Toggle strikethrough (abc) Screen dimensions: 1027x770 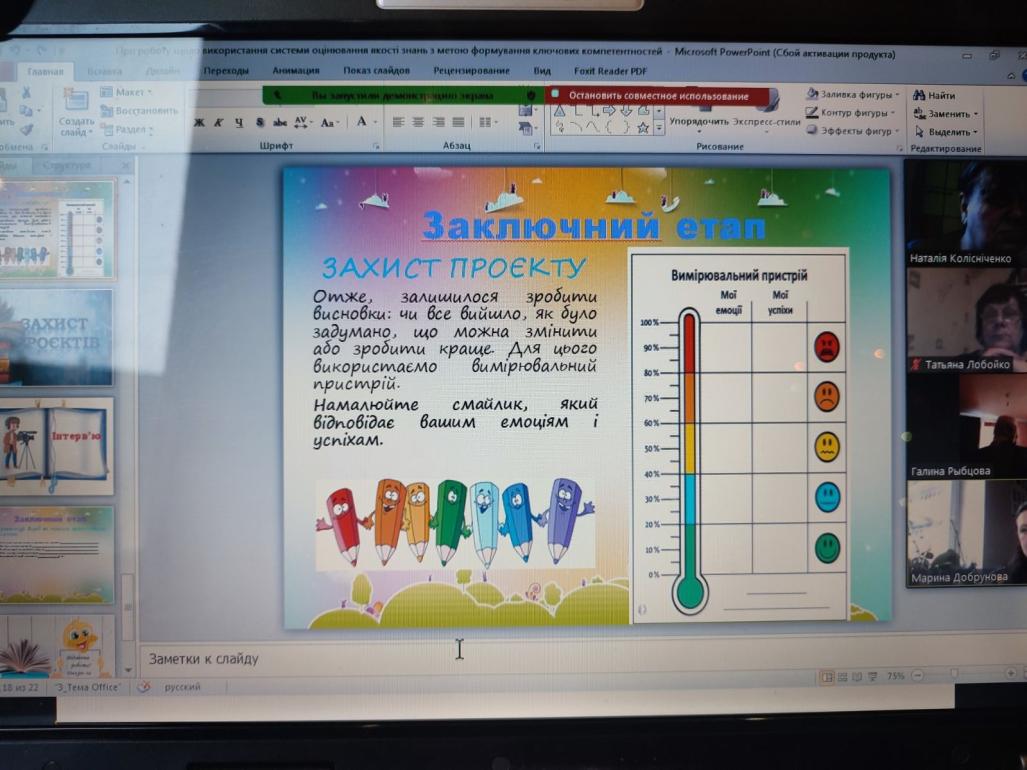click(x=280, y=122)
